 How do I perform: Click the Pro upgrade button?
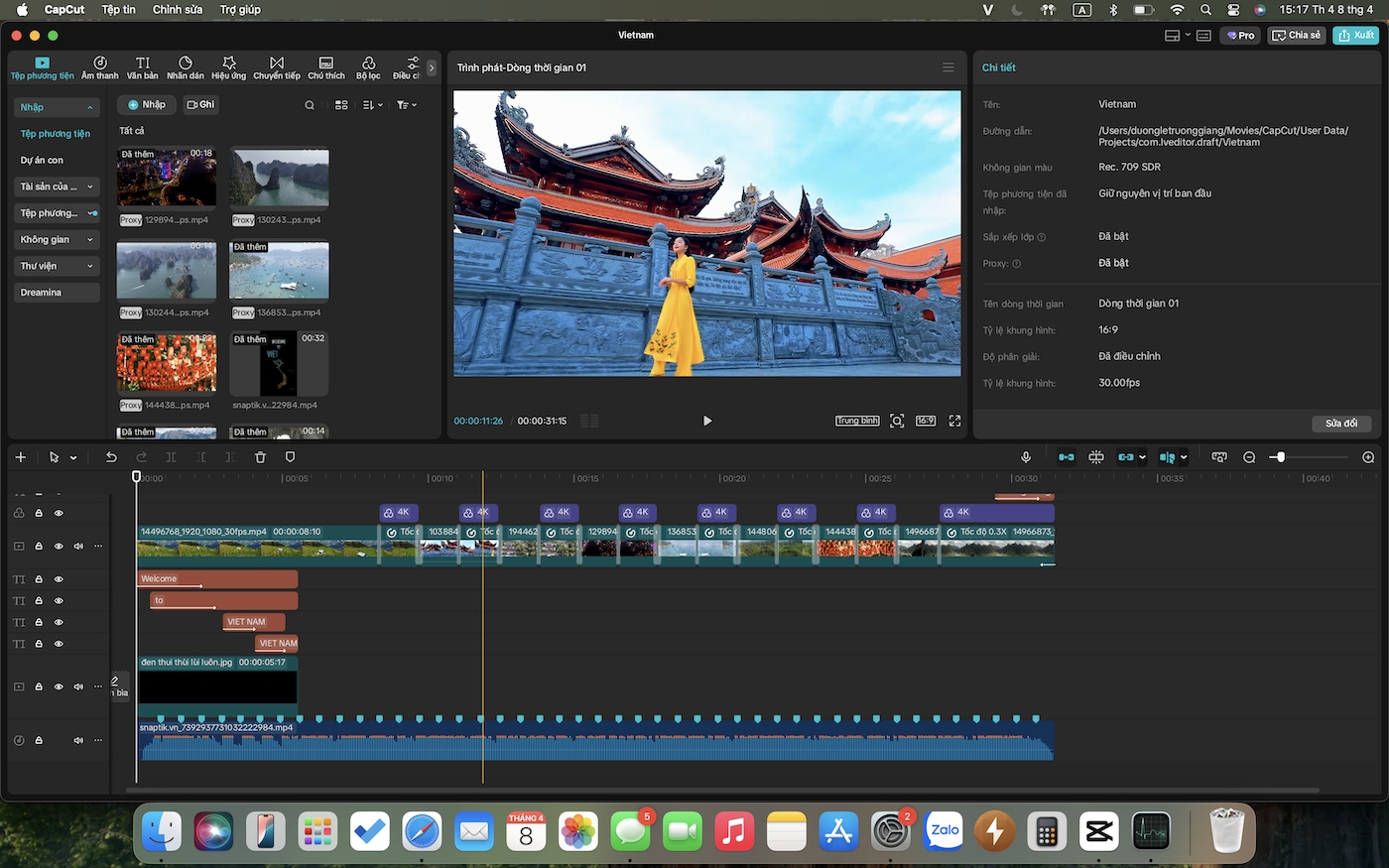tap(1240, 35)
